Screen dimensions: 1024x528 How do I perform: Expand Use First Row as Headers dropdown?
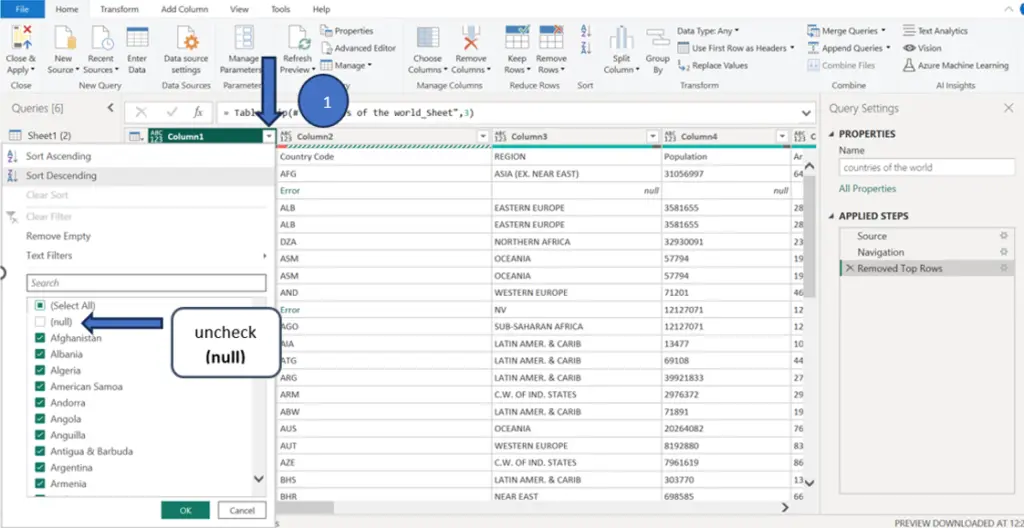pos(792,48)
